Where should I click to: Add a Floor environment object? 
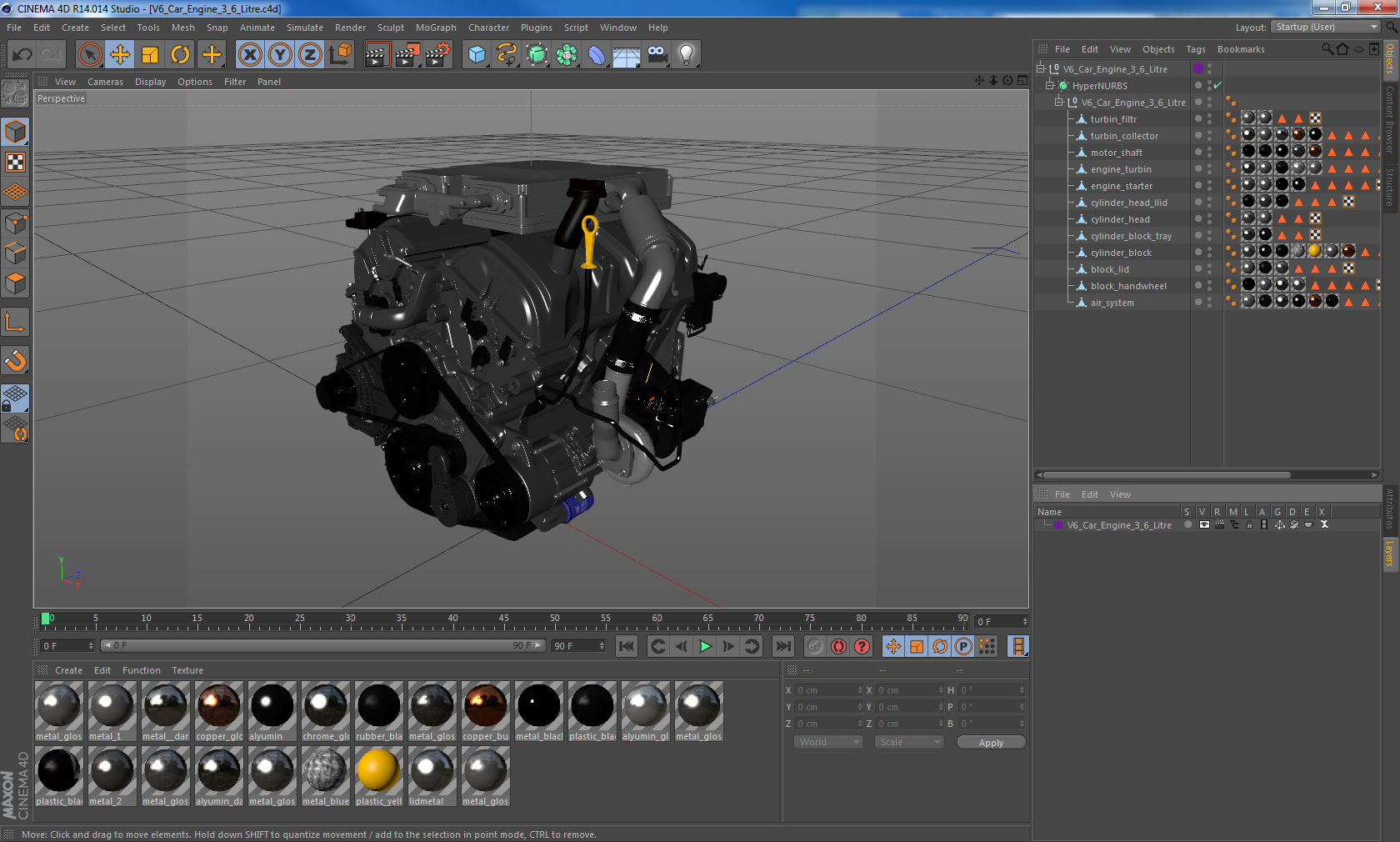click(627, 55)
